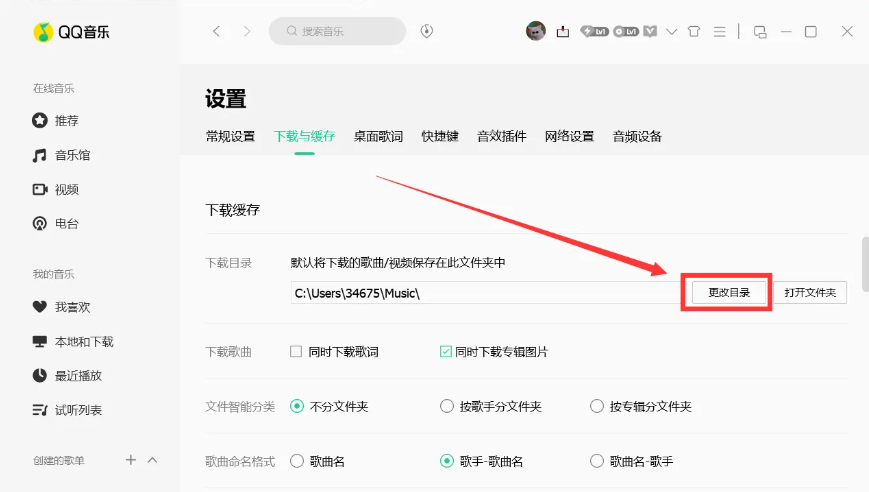
Task: Click the 打开文件夹 button
Action: tap(809, 292)
